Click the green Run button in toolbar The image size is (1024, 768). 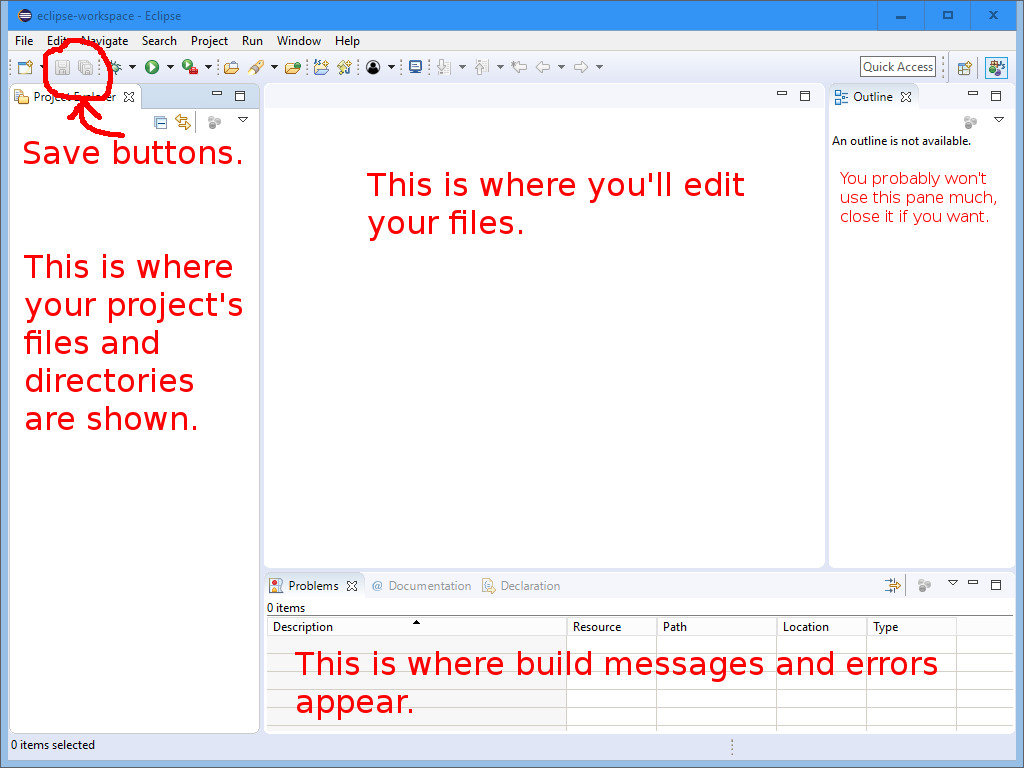click(152, 67)
